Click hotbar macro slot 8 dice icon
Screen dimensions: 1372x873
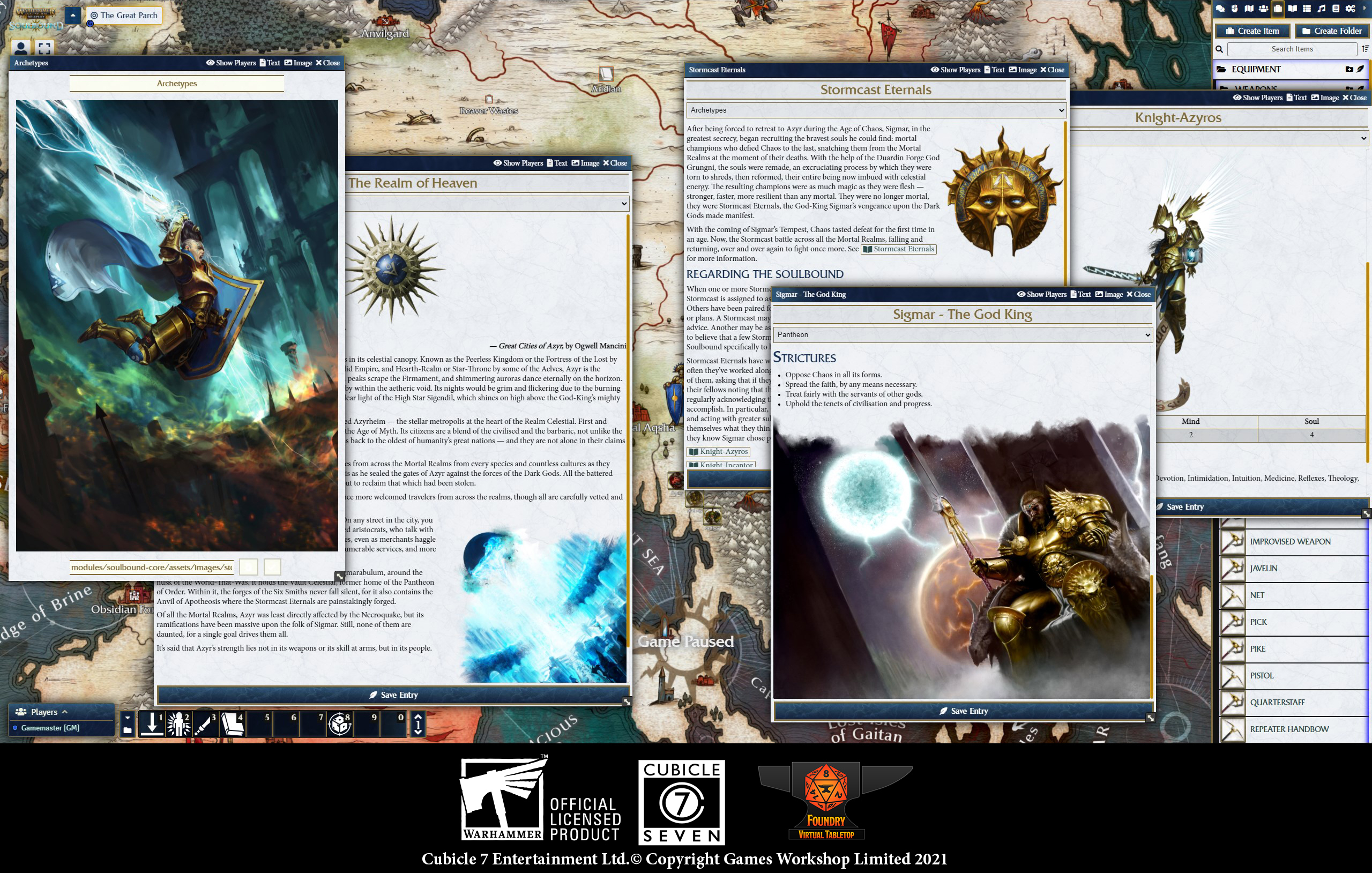(x=340, y=724)
